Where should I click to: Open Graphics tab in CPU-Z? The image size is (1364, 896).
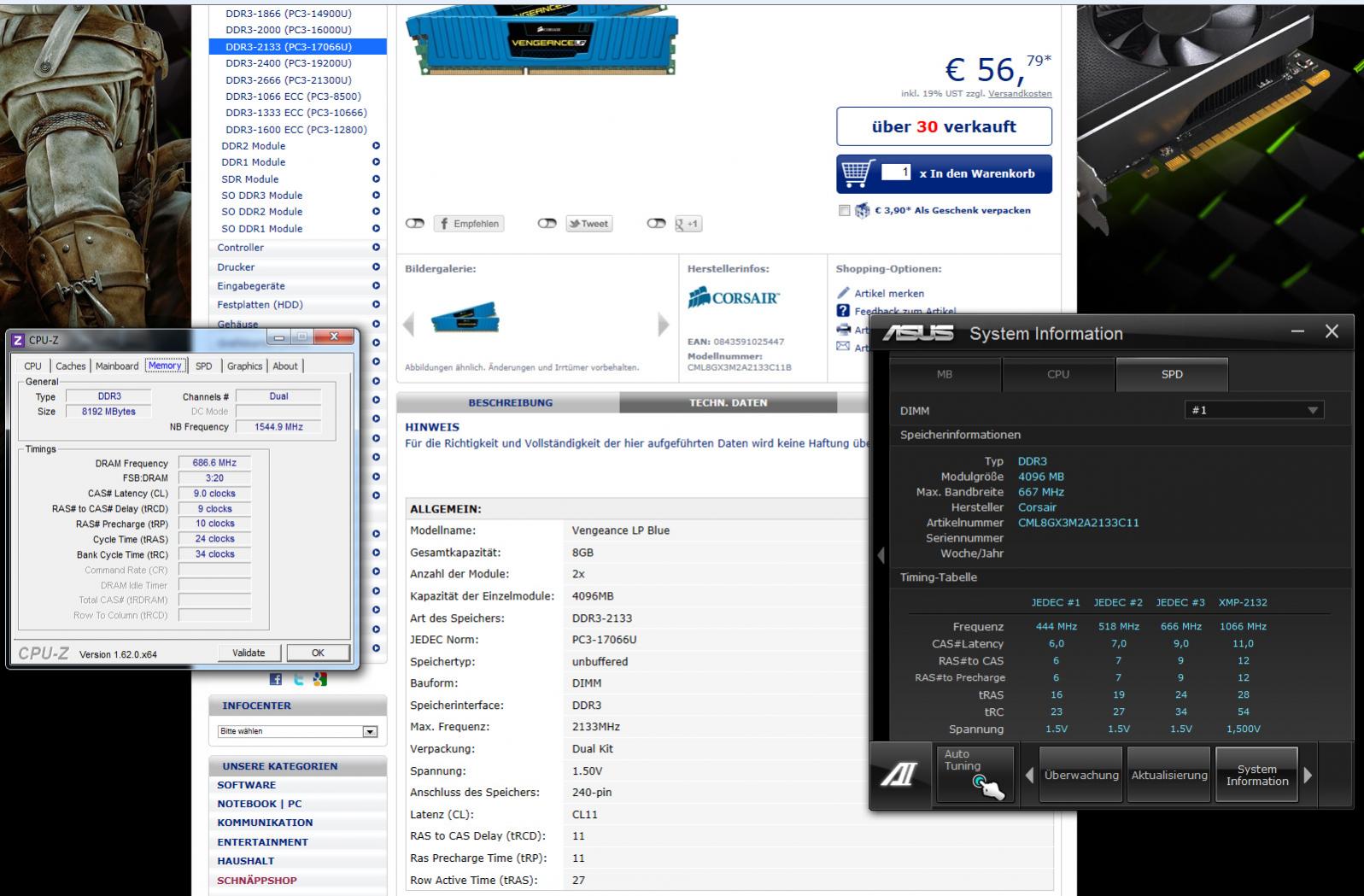tap(244, 366)
